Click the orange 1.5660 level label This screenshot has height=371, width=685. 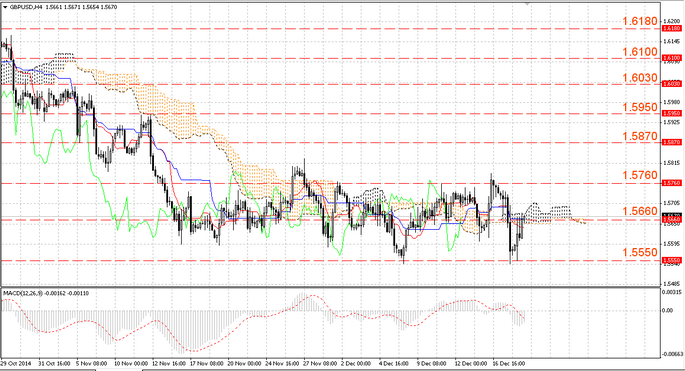(640, 212)
